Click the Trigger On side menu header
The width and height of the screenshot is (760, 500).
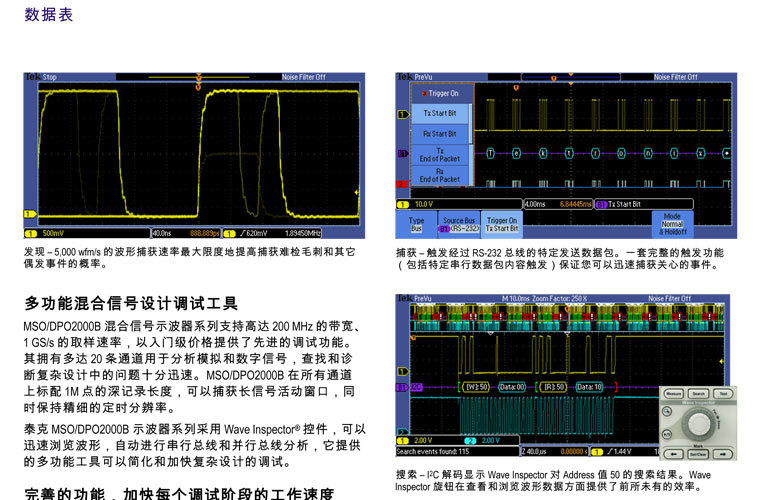(442, 93)
